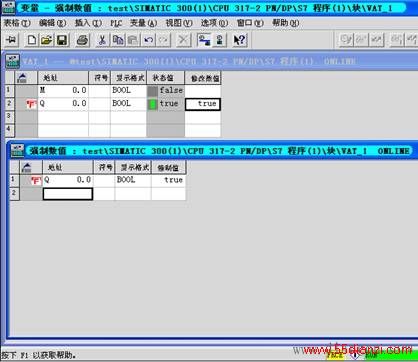
Task: Click the 强制值 column header in force table
Action: [x=168, y=167]
